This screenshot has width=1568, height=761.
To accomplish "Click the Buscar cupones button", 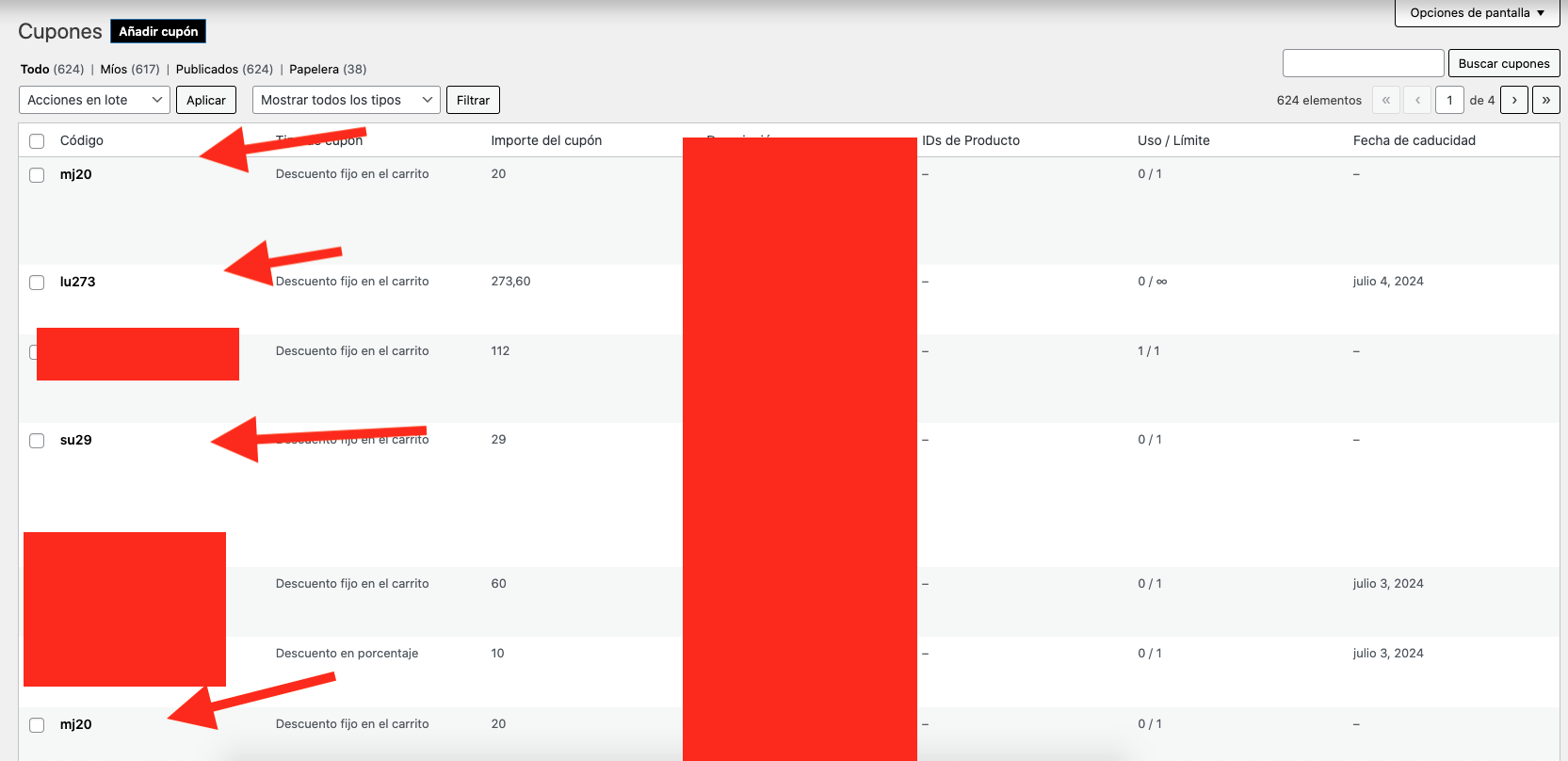I will coord(1503,63).
